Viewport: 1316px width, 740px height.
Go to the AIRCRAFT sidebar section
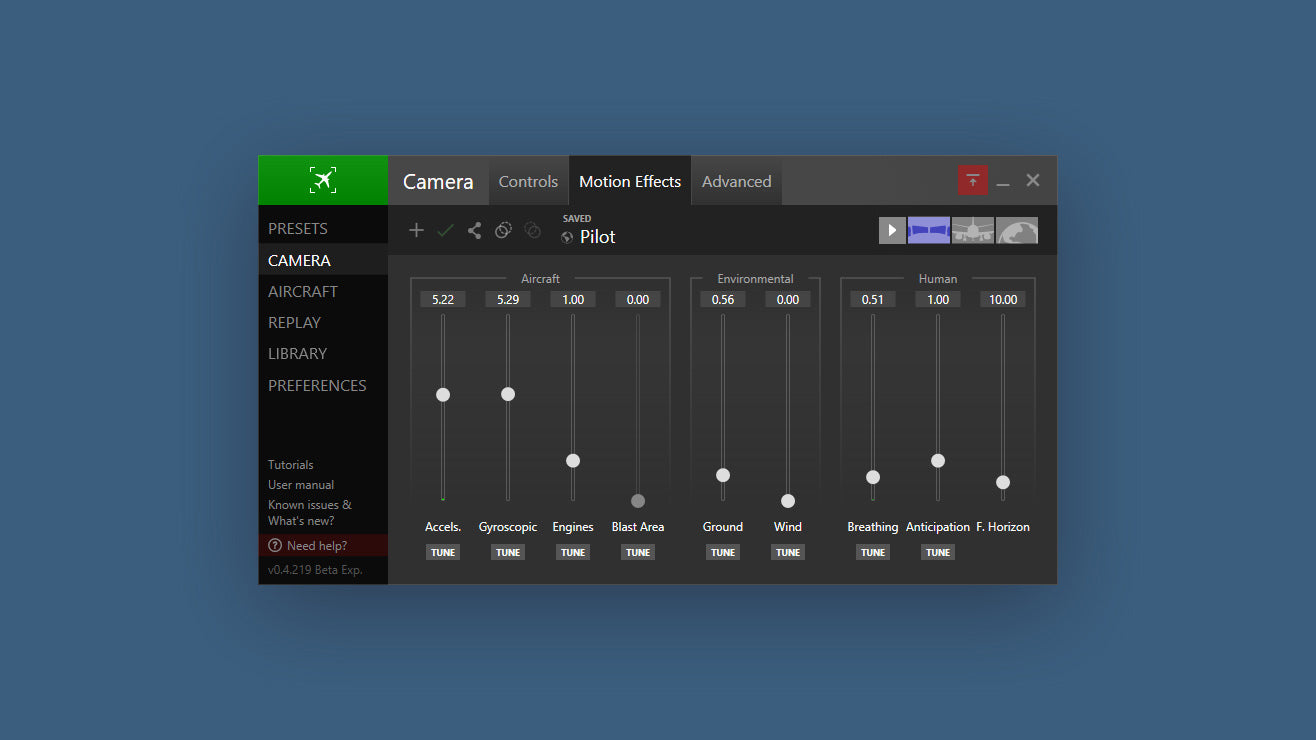pyautogui.click(x=303, y=292)
